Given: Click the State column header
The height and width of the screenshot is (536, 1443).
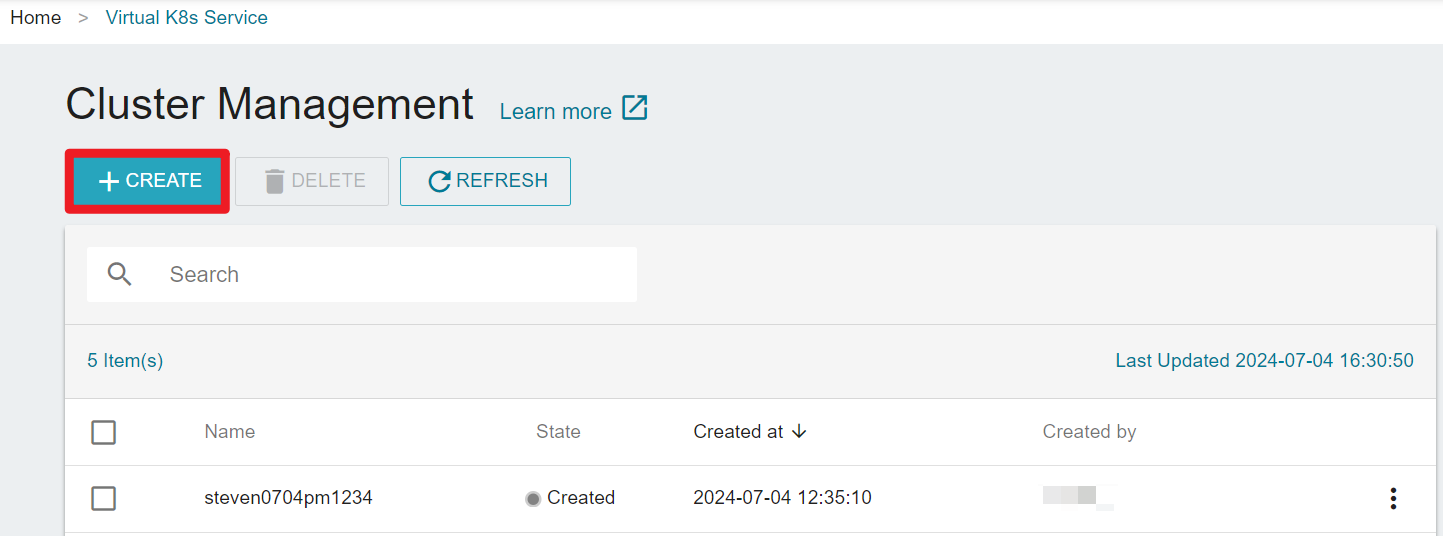Looking at the screenshot, I should tap(558, 431).
